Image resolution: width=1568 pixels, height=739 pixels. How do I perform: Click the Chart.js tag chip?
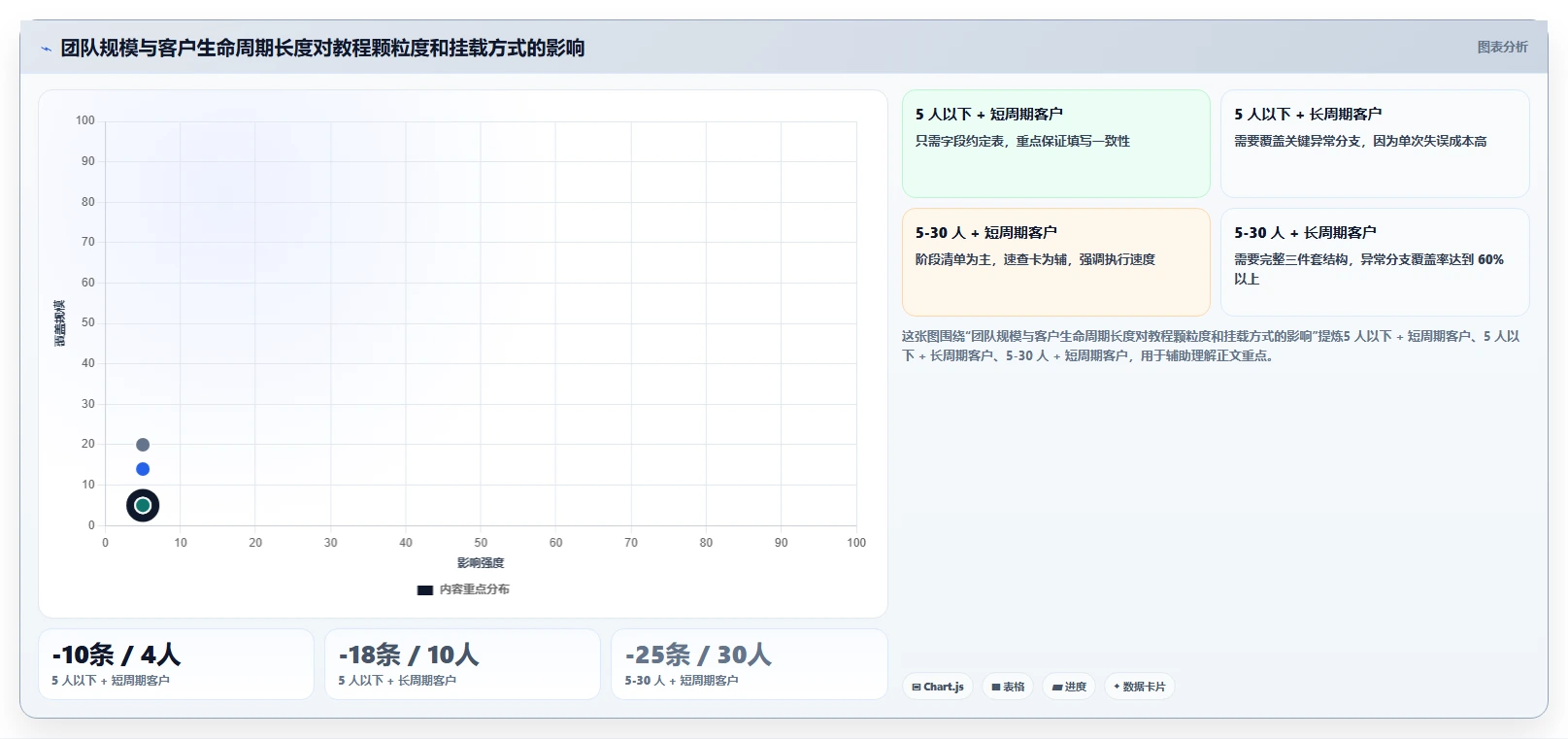[938, 687]
